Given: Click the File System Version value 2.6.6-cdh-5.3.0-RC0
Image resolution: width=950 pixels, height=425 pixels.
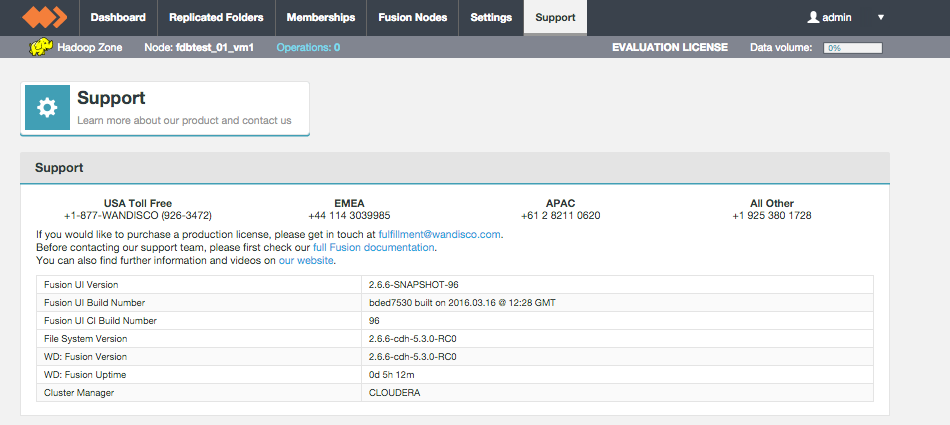Looking at the screenshot, I should point(413,339).
